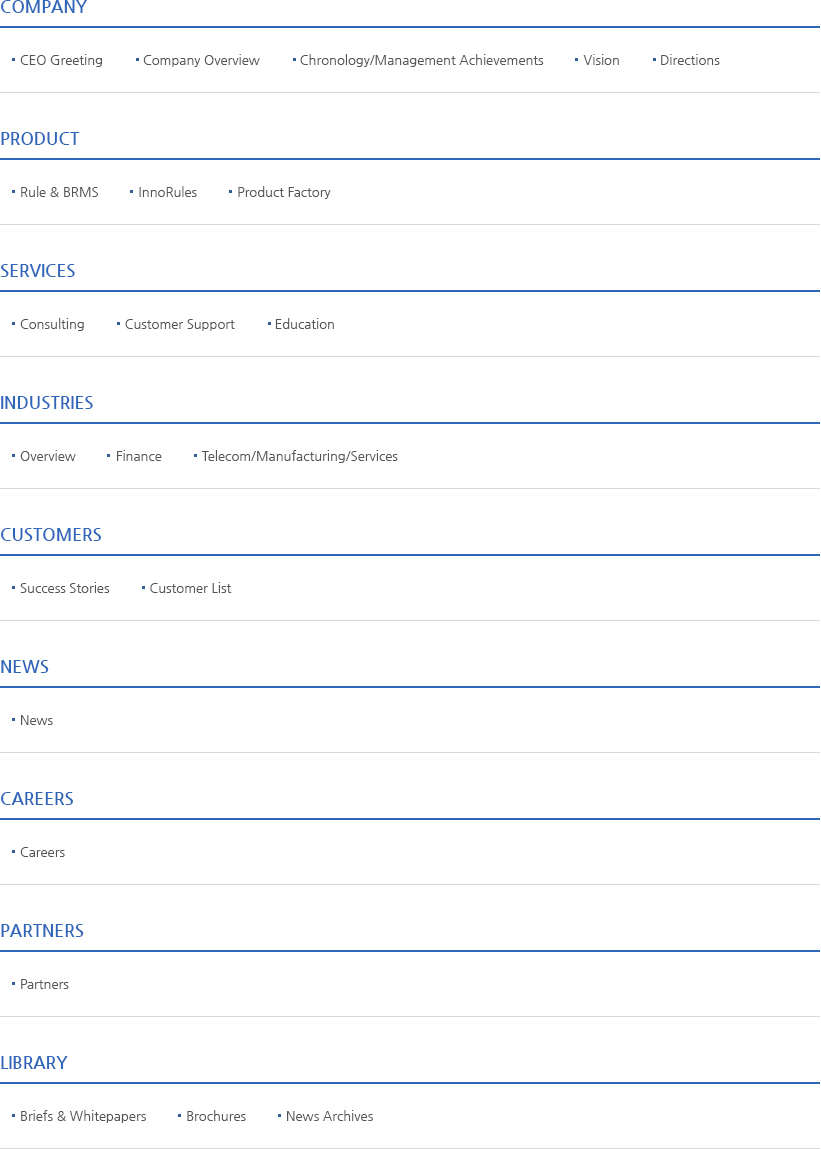Open the News Archives link

[329, 1116]
